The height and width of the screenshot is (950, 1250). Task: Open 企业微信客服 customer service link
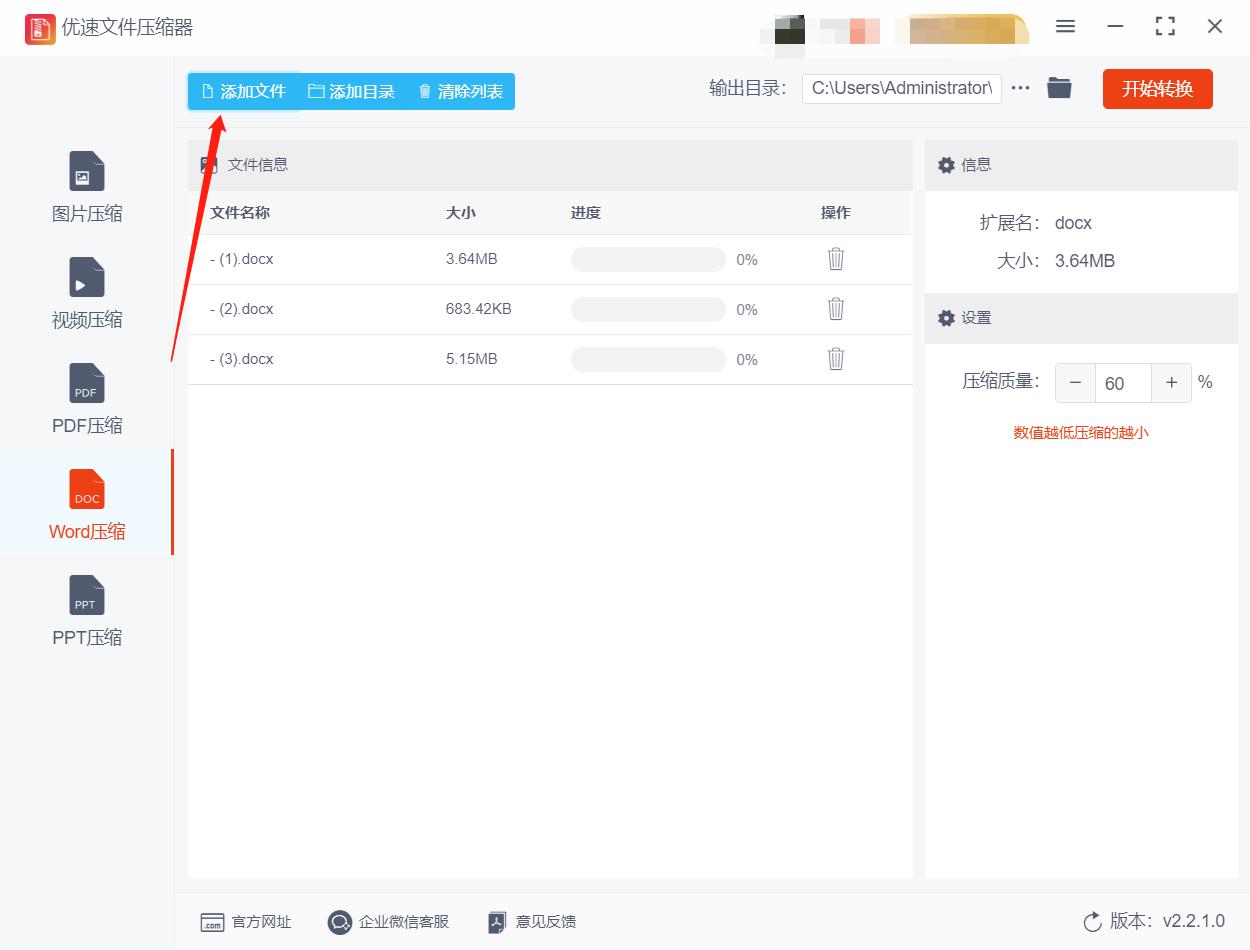pyautogui.click(x=387, y=922)
